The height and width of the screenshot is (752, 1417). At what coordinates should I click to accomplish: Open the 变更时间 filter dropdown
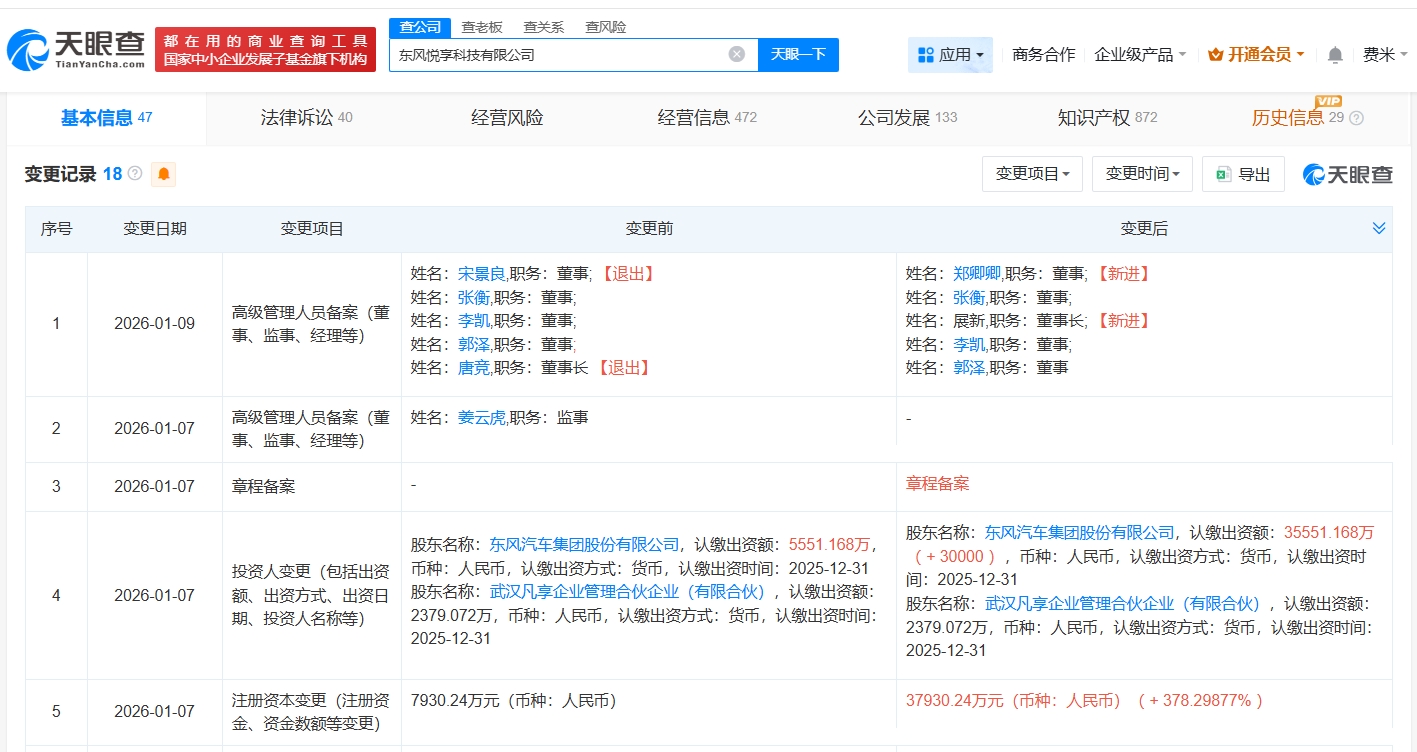[1141, 173]
